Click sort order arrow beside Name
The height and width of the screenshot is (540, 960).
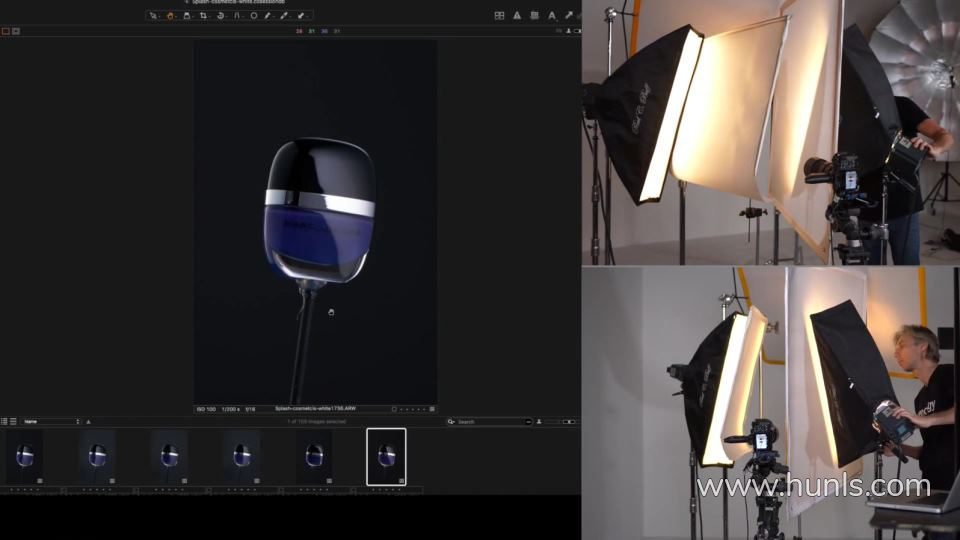click(x=88, y=422)
